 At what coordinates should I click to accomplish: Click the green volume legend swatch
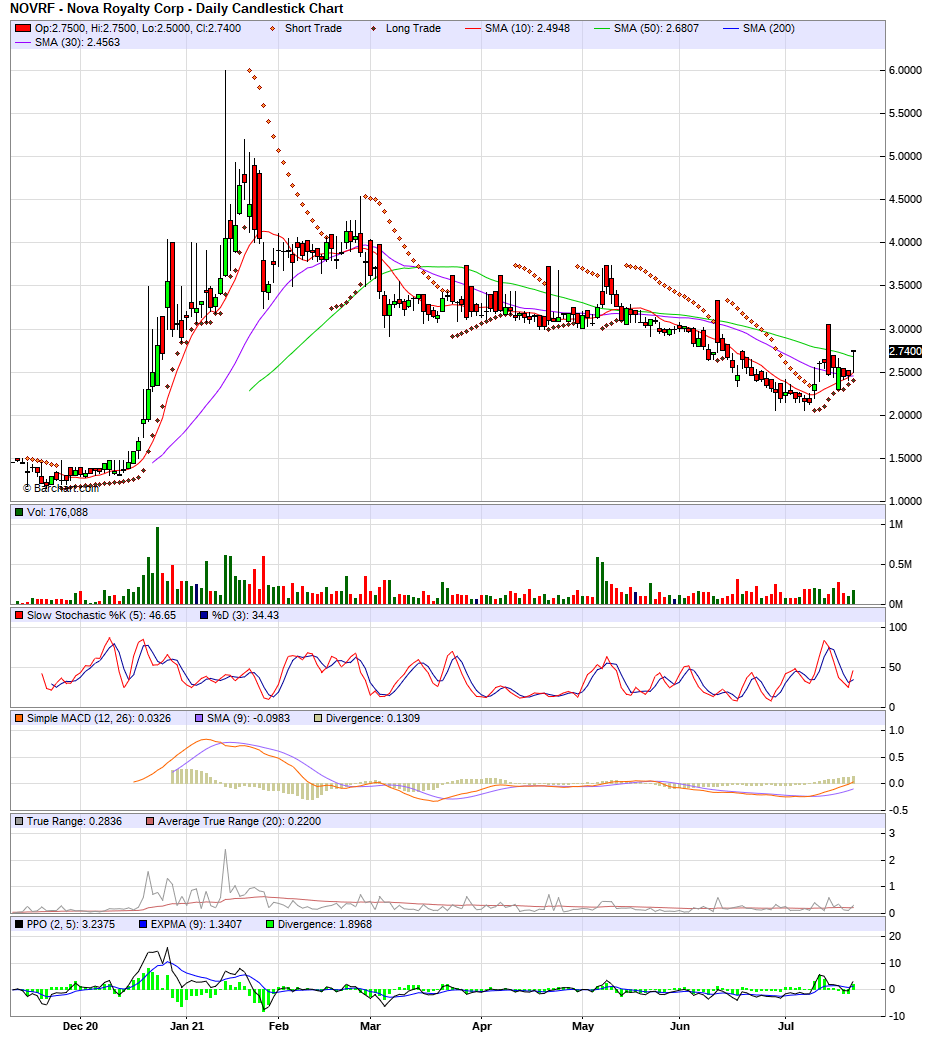[19, 512]
